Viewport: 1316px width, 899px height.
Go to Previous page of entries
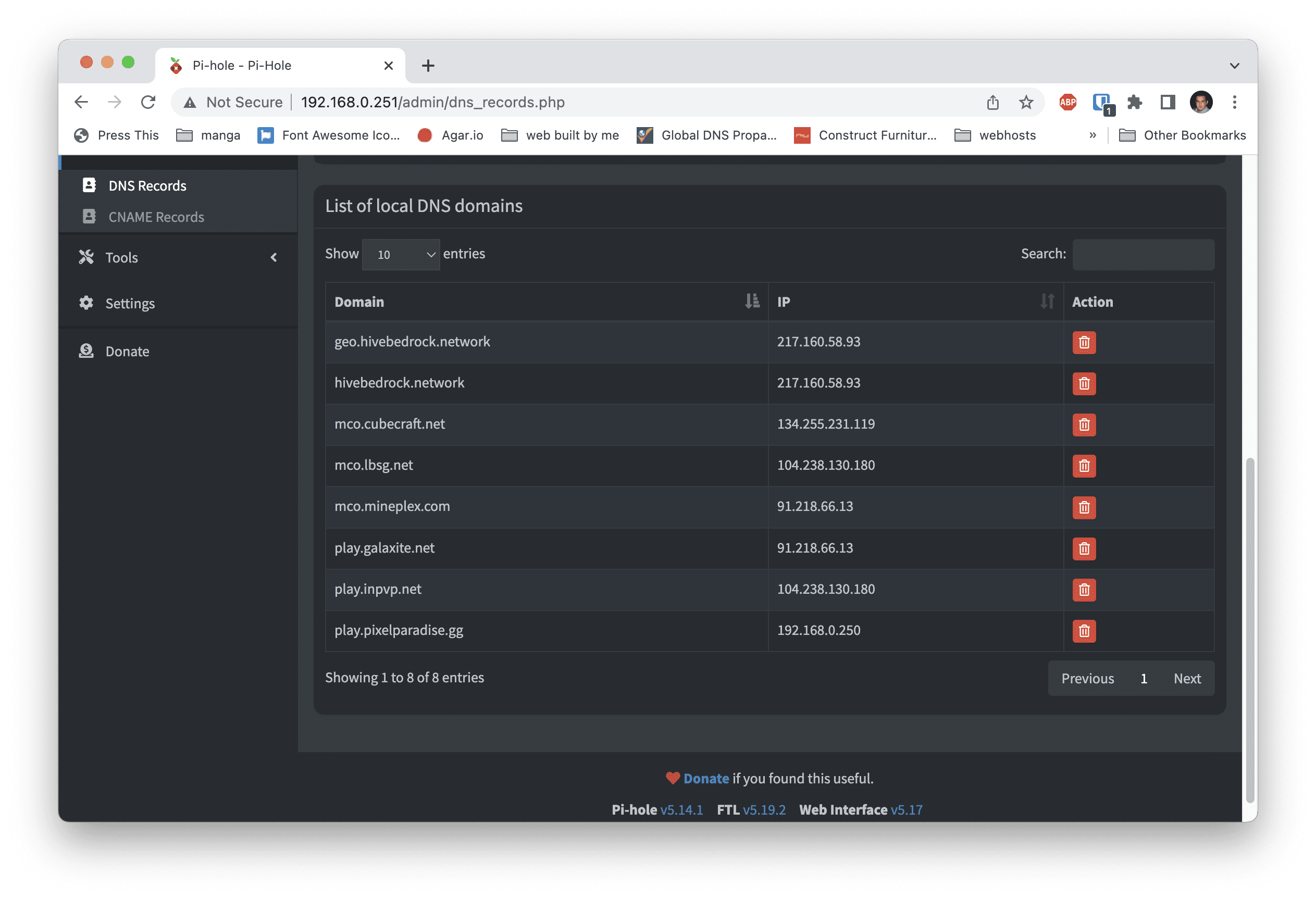pyautogui.click(x=1087, y=678)
